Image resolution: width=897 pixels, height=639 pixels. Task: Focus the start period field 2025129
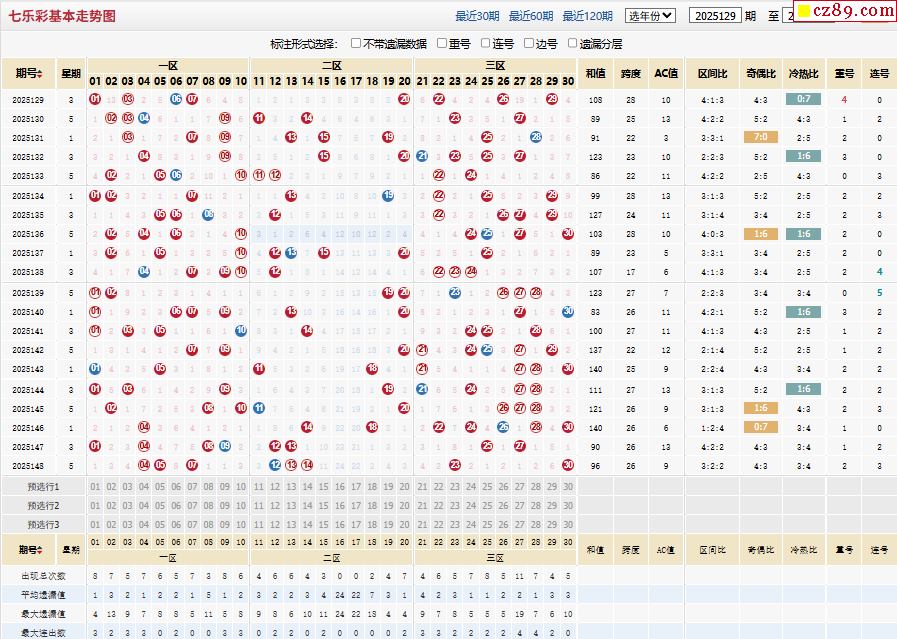(x=715, y=16)
